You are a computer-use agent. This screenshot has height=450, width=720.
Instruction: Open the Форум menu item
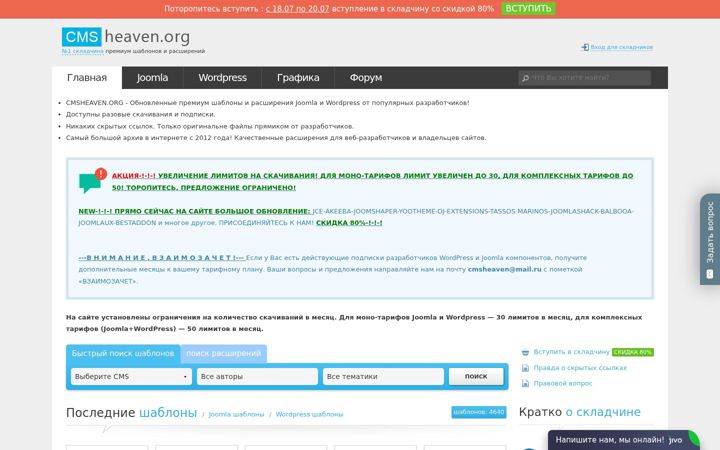(366, 78)
